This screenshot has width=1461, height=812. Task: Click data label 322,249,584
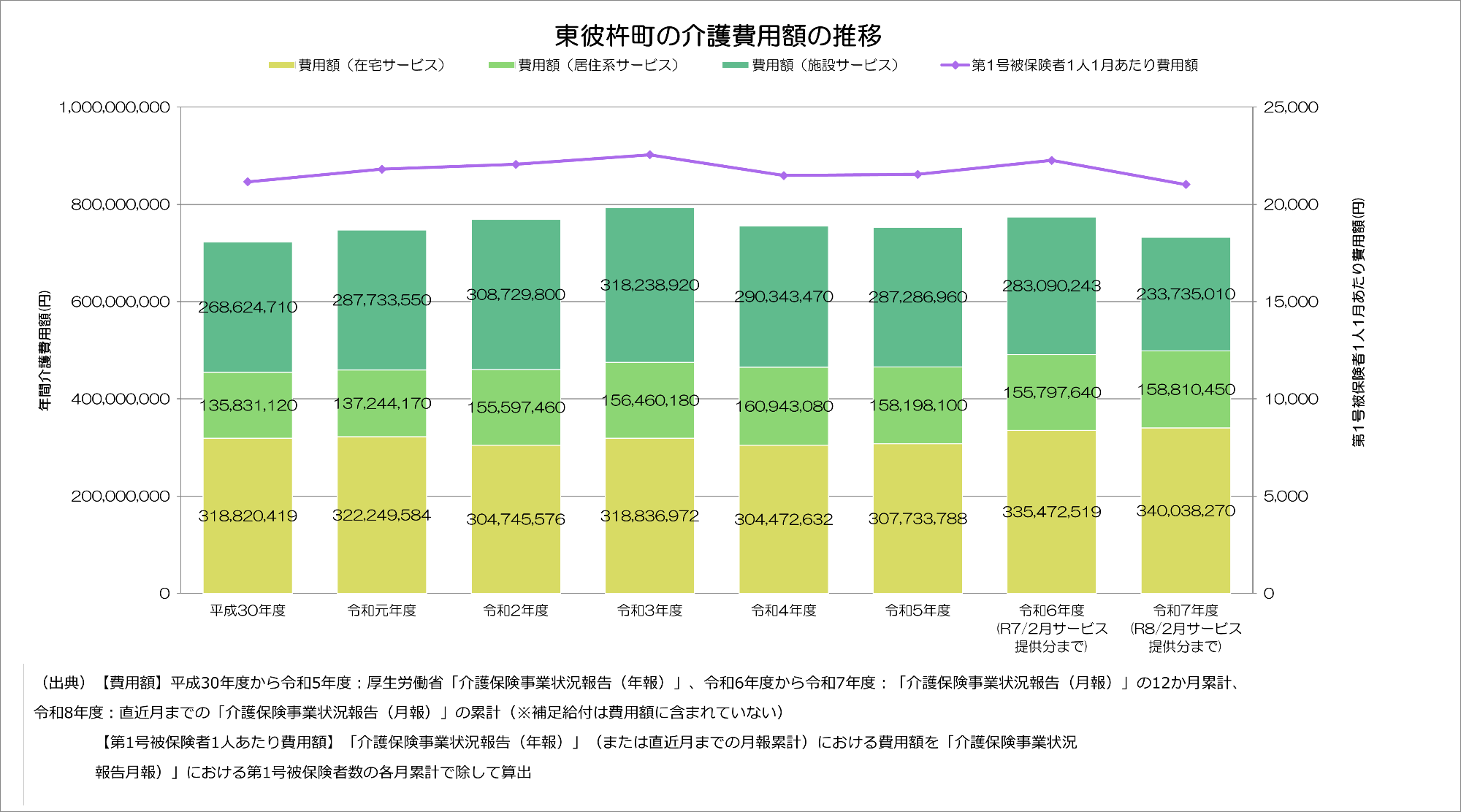click(x=382, y=516)
